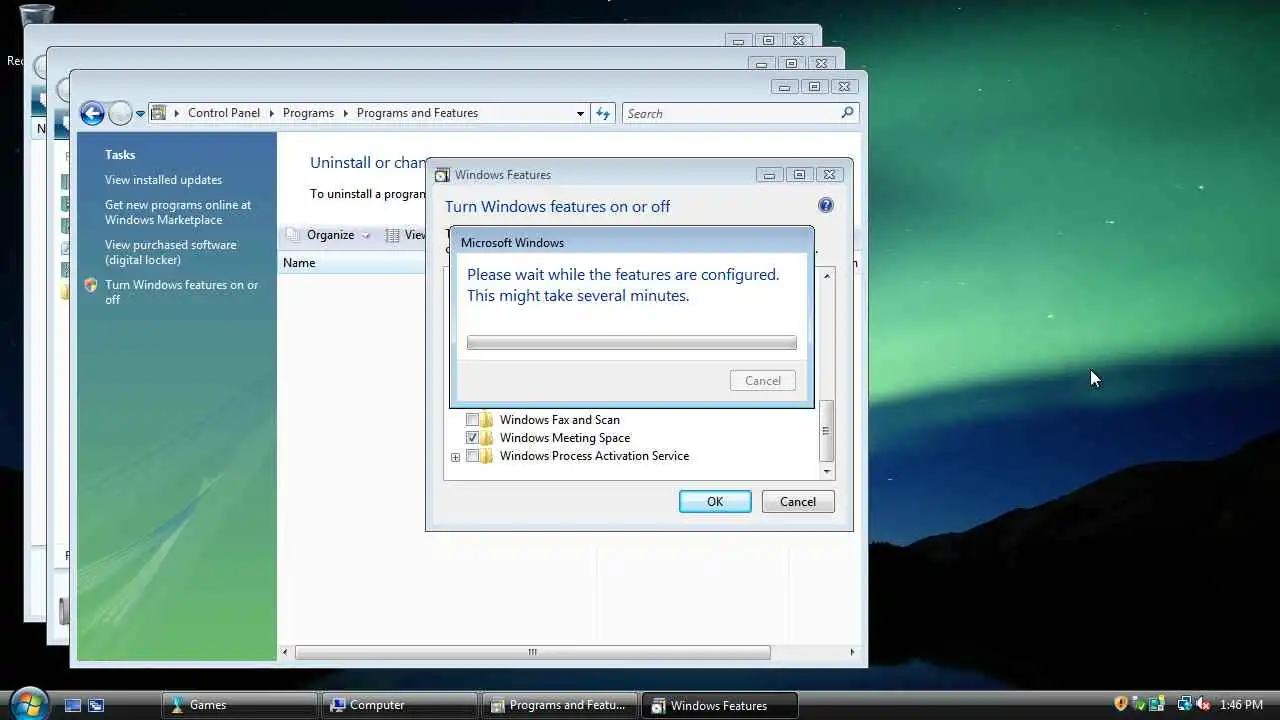
Task: Click the folder icon for Windows Fax and Scan
Action: coord(487,420)
